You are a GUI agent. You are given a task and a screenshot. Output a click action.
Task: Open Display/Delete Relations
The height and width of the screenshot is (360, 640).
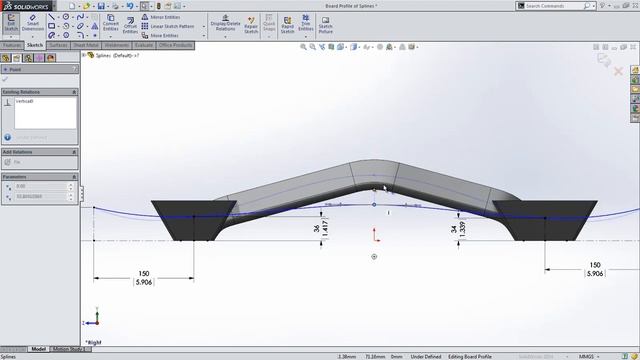click(x=225, y=23)
